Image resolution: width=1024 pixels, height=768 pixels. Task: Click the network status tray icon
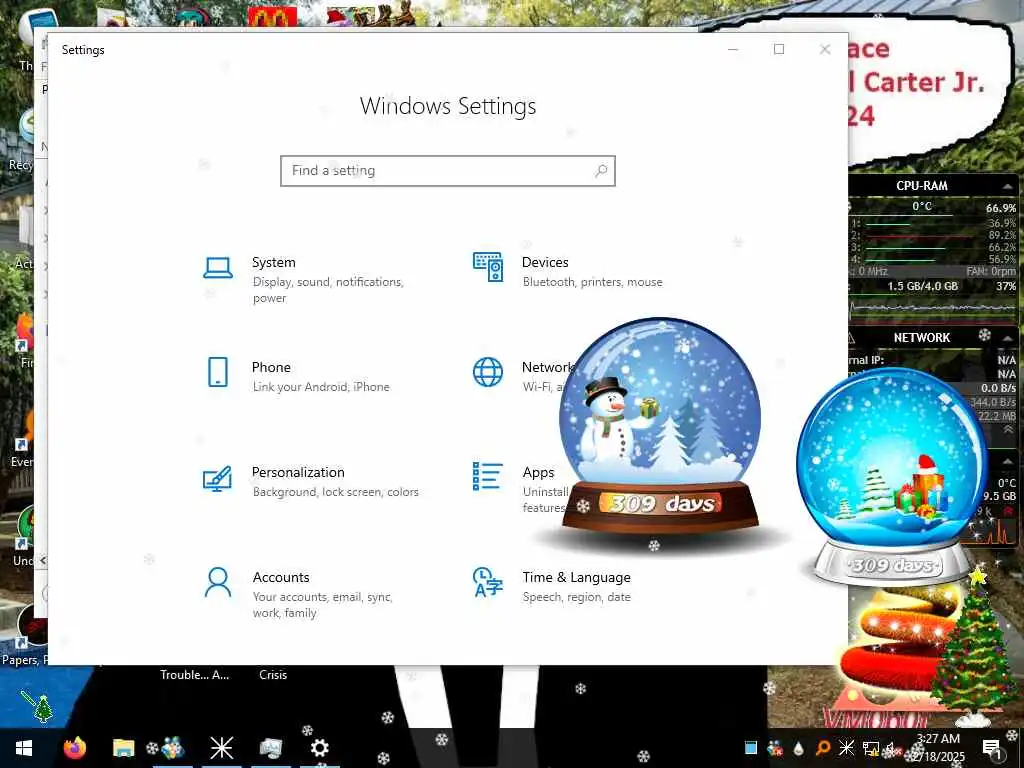pyautogui.click(x=870, y=748)
